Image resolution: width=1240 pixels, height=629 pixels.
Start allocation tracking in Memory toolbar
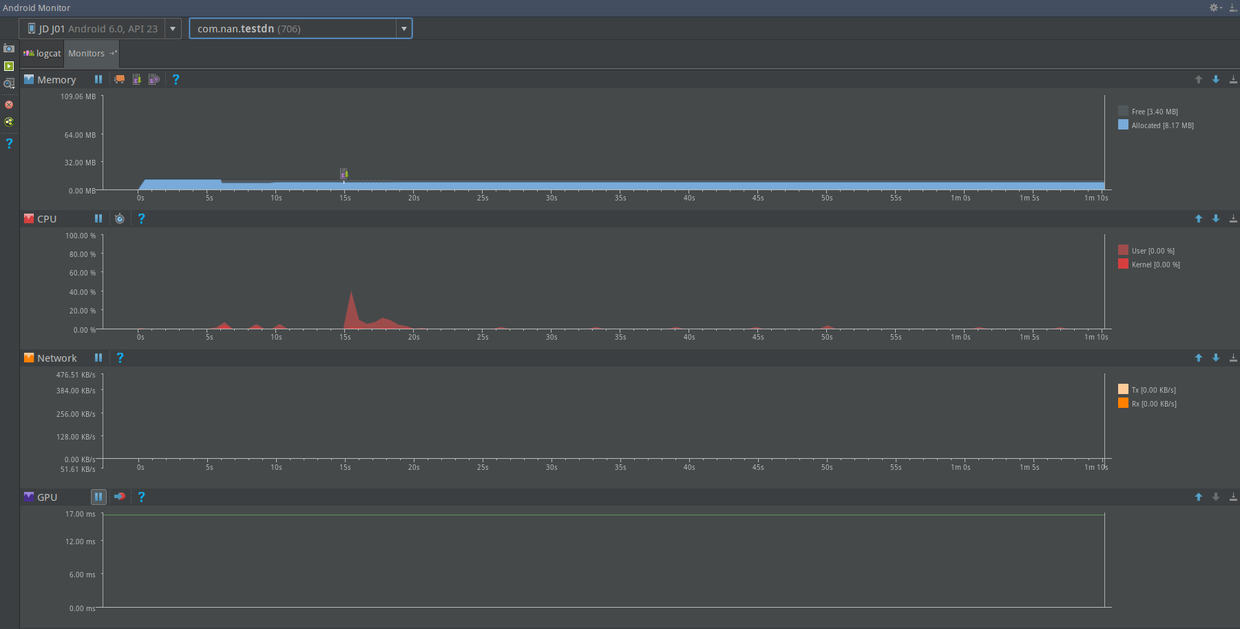click(154, 79)
